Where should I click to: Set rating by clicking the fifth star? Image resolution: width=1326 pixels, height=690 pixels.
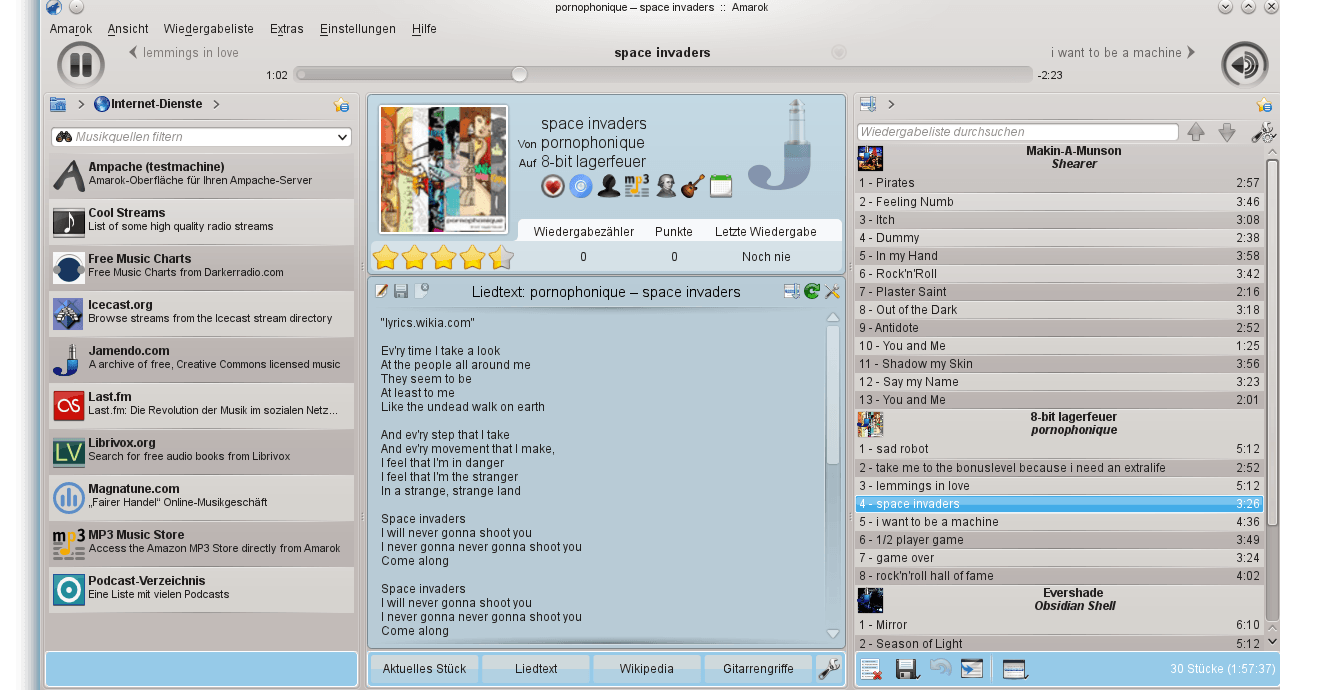point(501,258)
